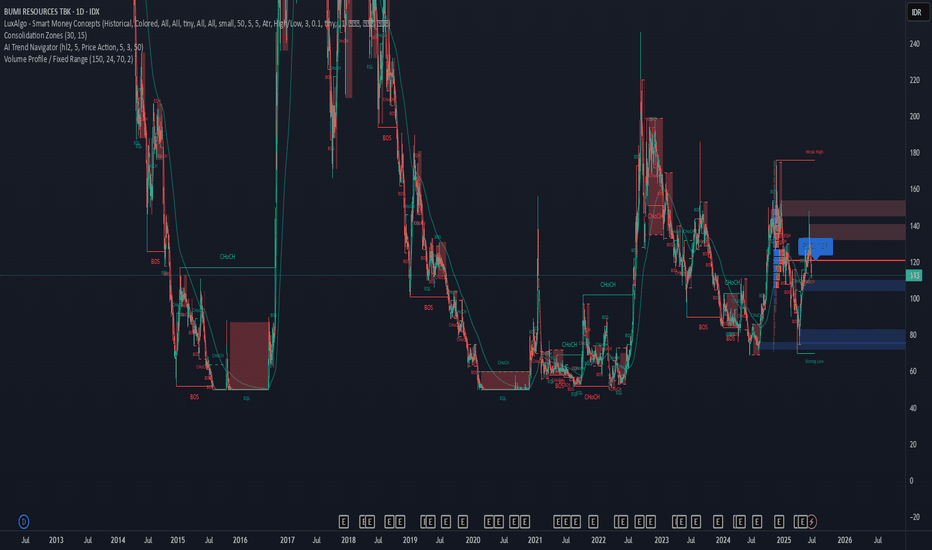Click the green CHoCH label near 2016
This screenshot has height=550, width=932.
[x=228, y=257]
